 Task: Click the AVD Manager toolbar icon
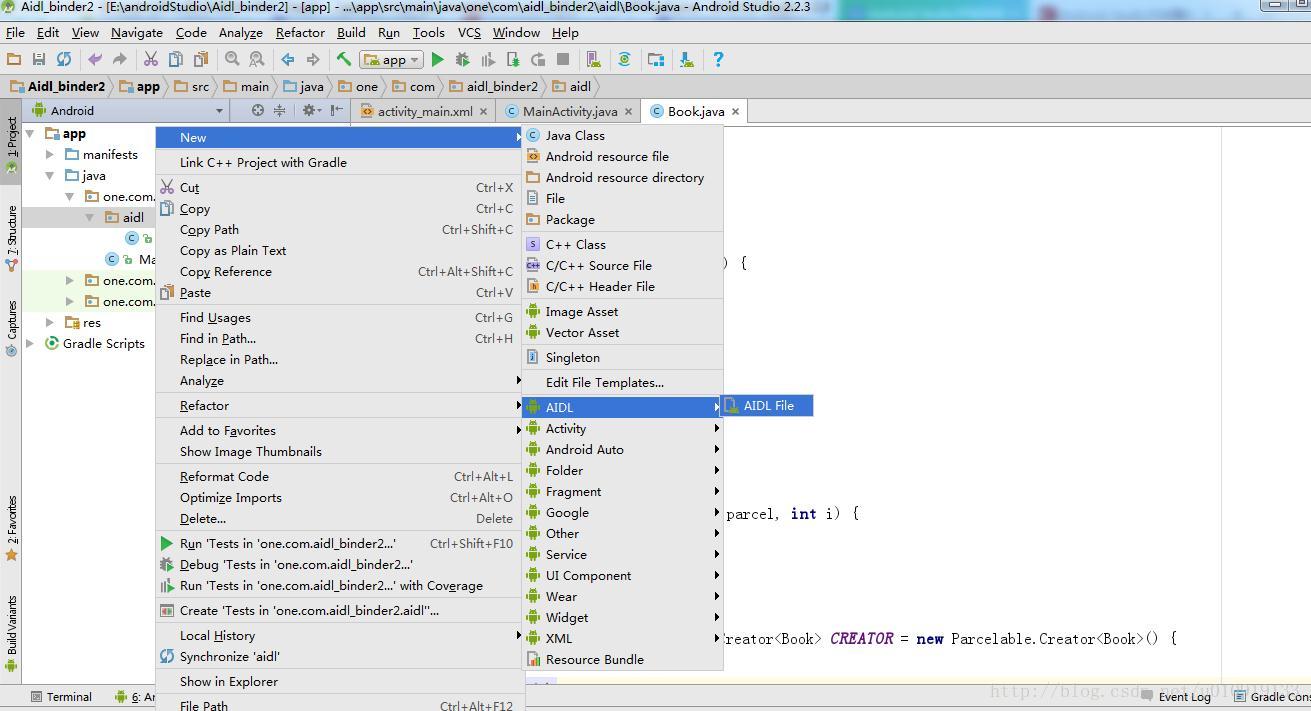point(593,60)
